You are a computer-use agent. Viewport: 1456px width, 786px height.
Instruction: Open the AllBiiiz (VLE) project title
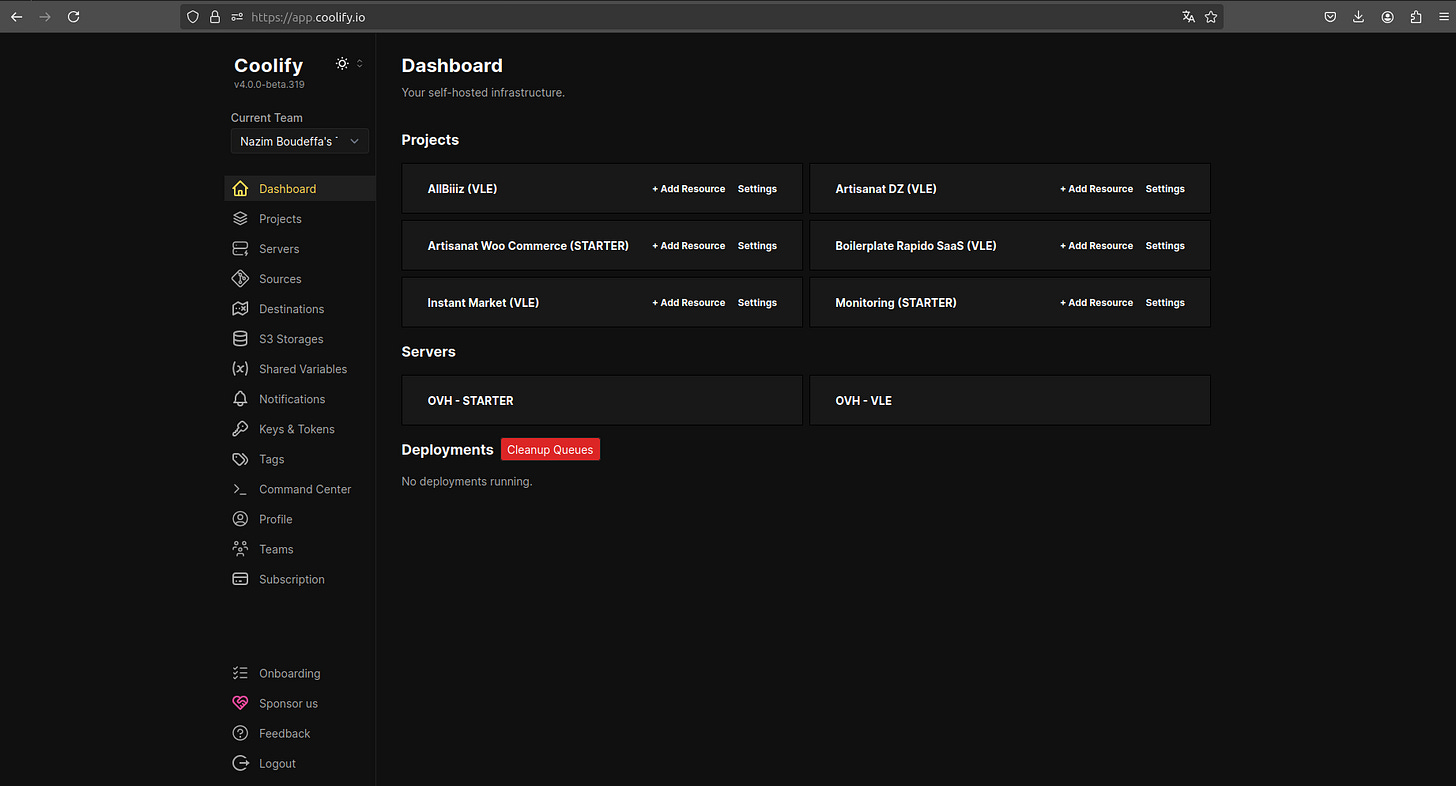462,189
